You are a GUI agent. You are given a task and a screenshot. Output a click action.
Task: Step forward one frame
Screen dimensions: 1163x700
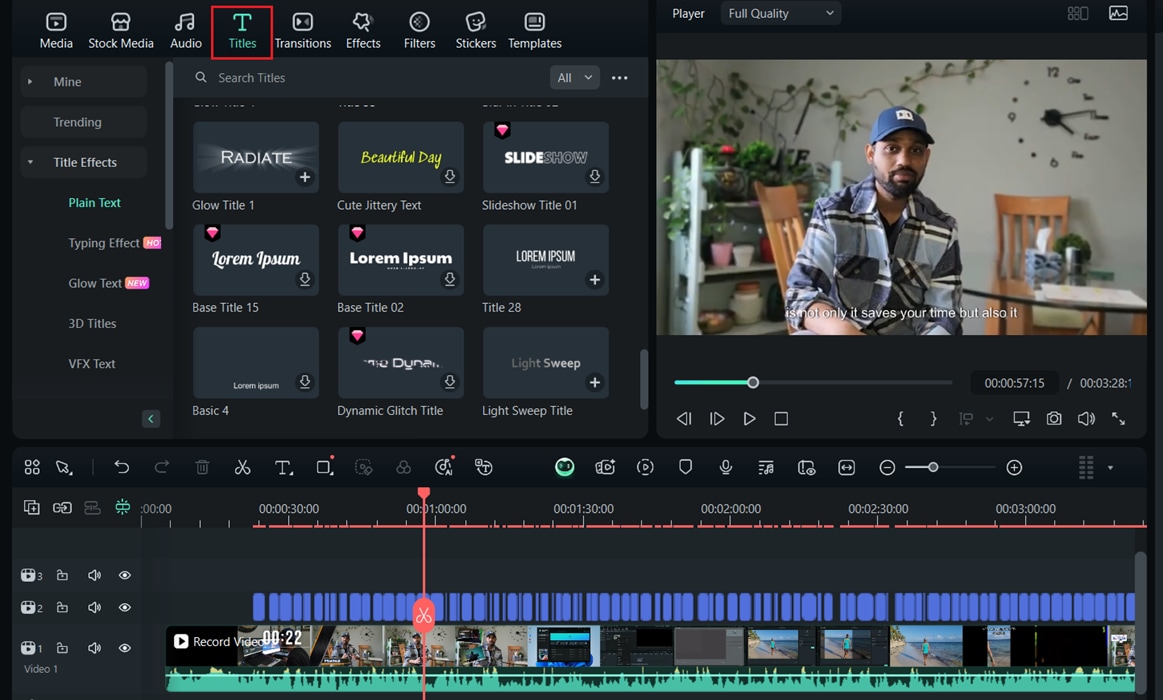coord(716,419)
